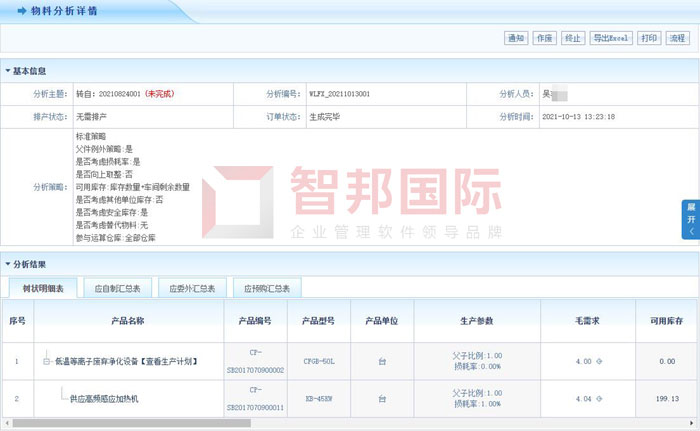
Task: Click the 0.00 available stock cell
Action: pos(667,361)
